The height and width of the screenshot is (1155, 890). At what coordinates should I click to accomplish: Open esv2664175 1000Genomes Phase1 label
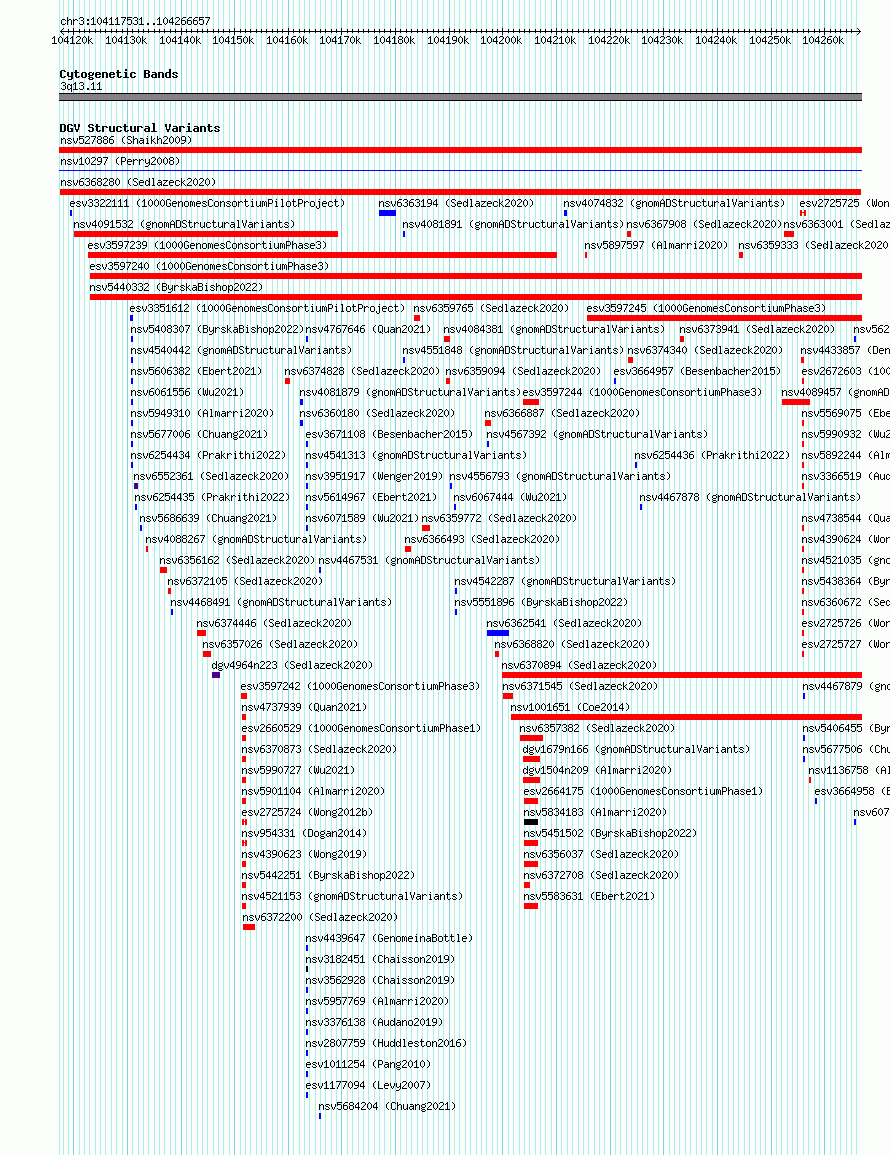[x=643, y=791]
